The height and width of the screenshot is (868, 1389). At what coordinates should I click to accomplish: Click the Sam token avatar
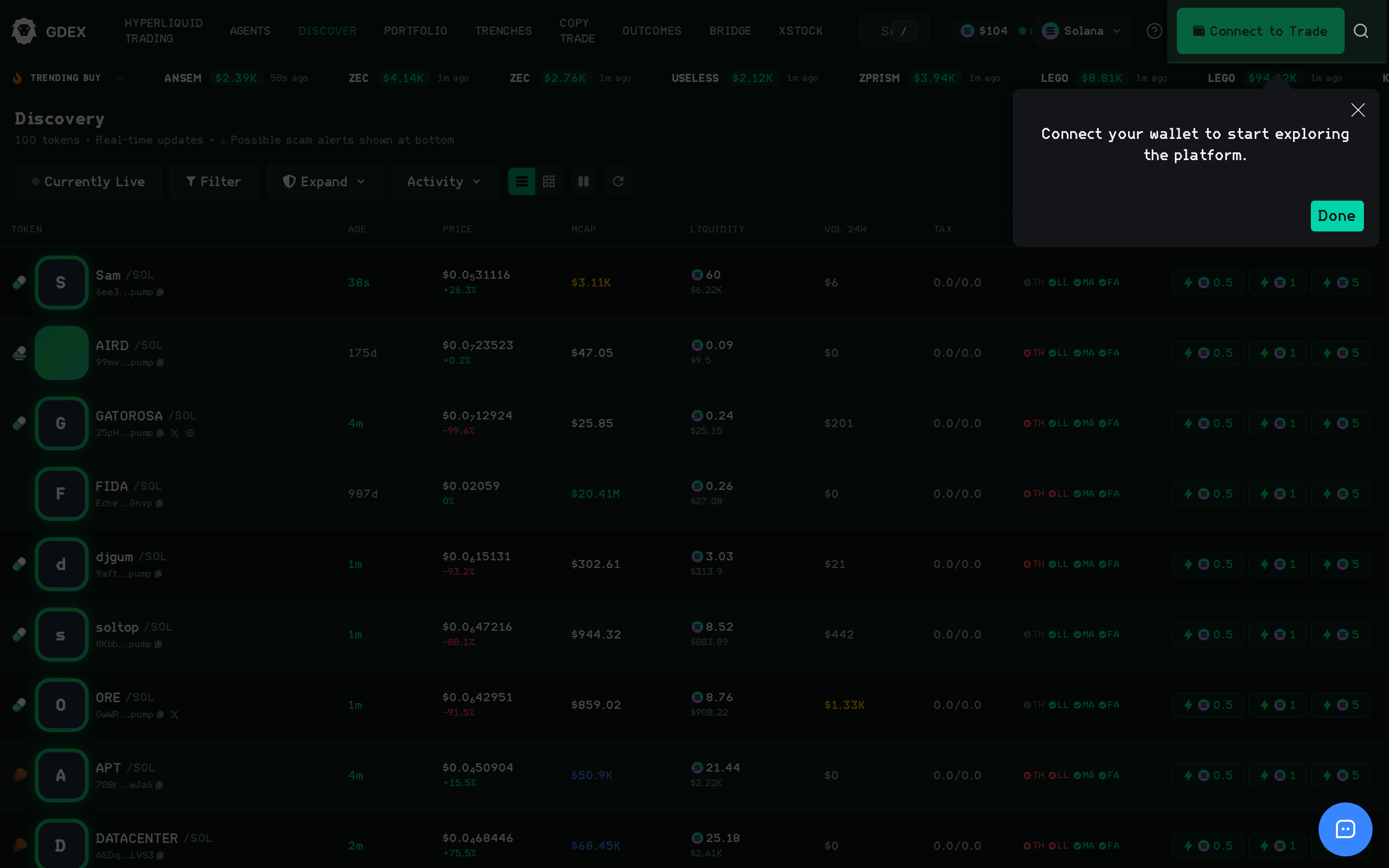pos(61,283)
